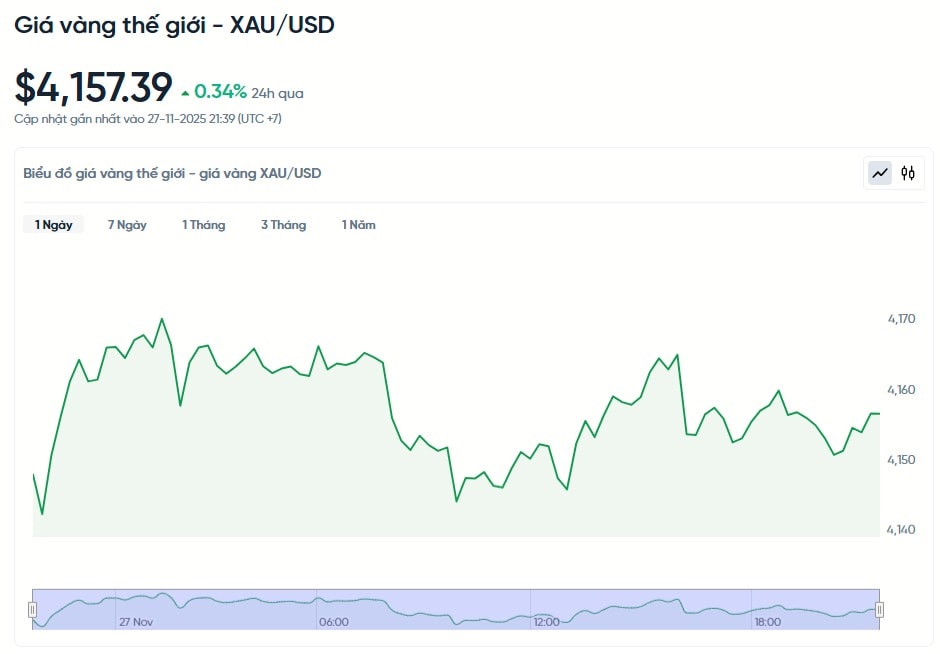Click the 12:00 marker in navigator
940x654 pixels.
click(546, 622)
